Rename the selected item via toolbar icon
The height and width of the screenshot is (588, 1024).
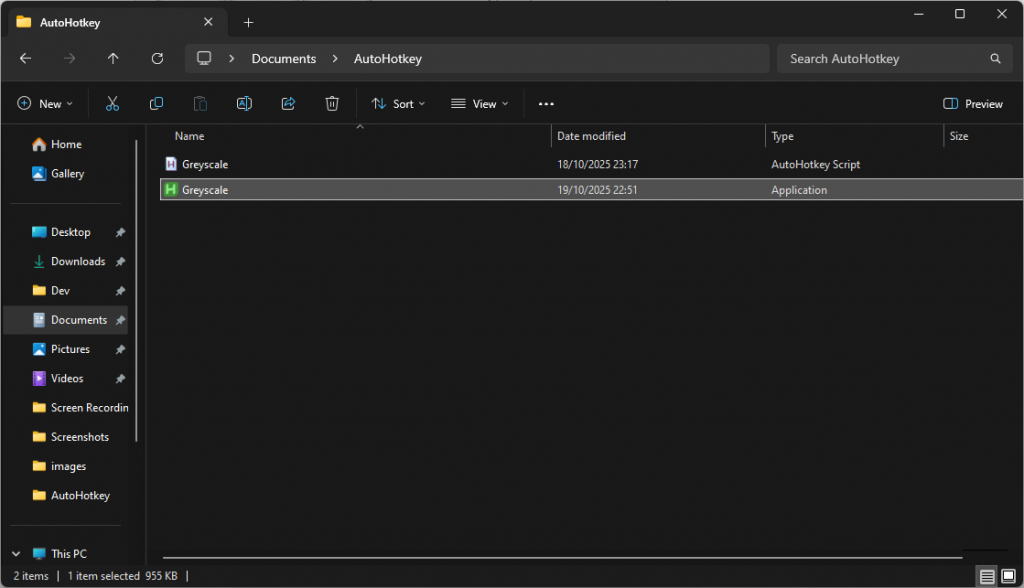click(x=244, y=103)
